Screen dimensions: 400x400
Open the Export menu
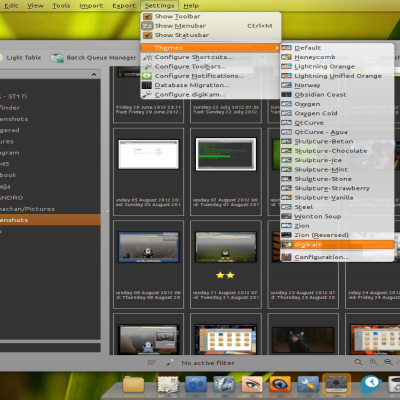pos(124,6)
